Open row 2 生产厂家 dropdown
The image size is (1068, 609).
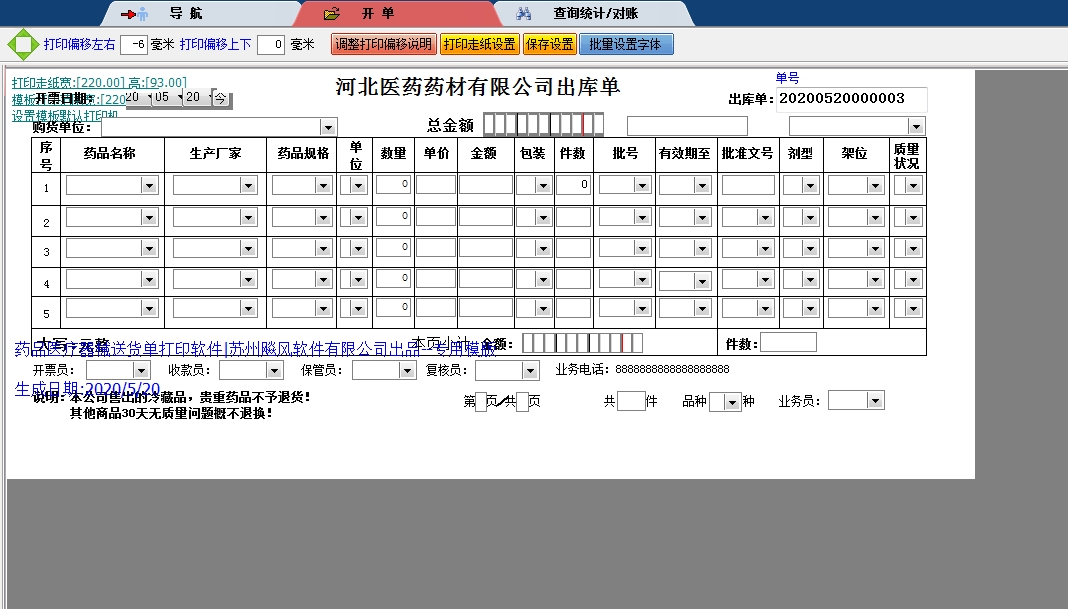(248, 218)
